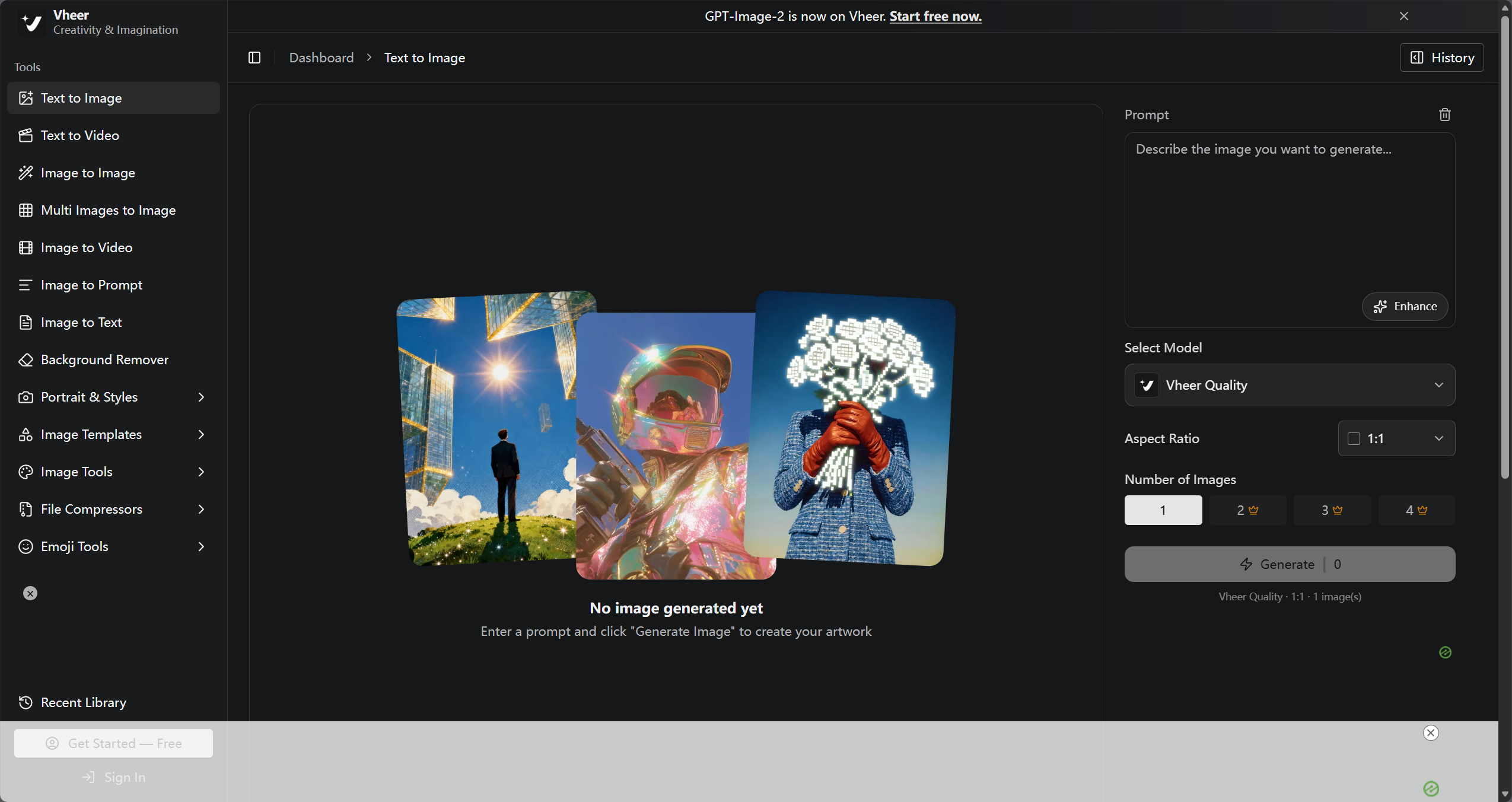Expand the Image Templates chevron

[201, 434]
